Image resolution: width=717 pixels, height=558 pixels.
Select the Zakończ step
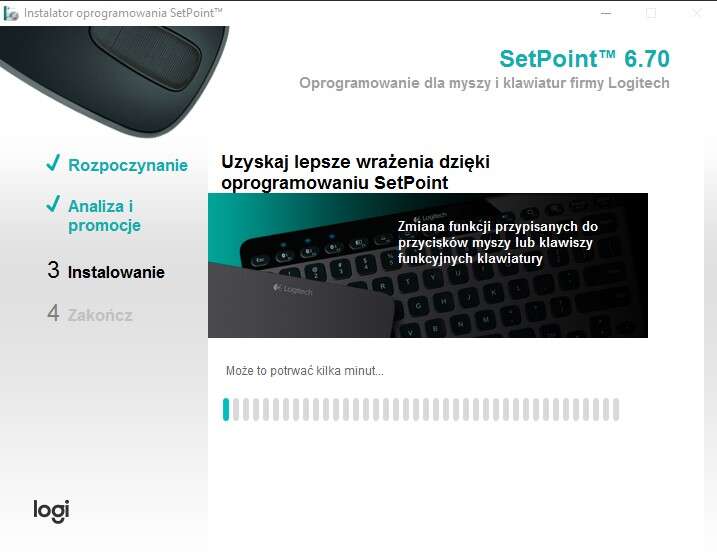click(x=100, y=315)
